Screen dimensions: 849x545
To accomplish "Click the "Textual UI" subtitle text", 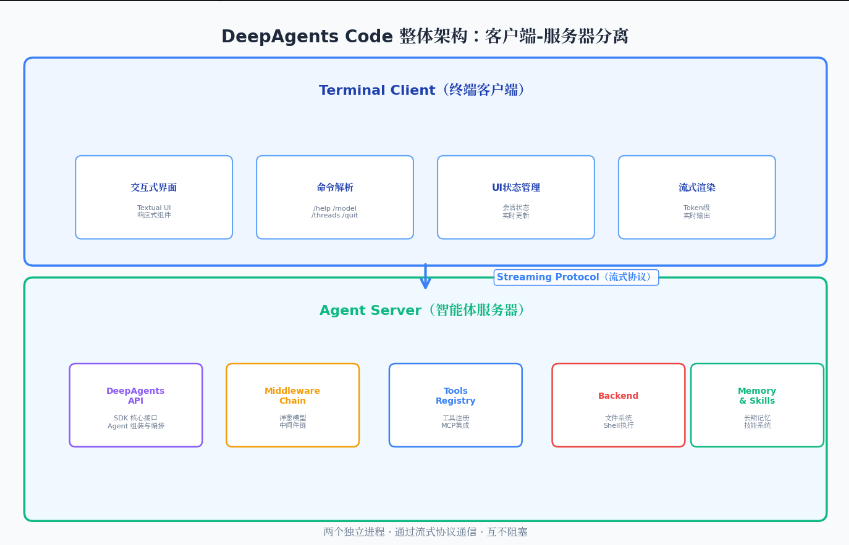I will click(x=154, y=207).
